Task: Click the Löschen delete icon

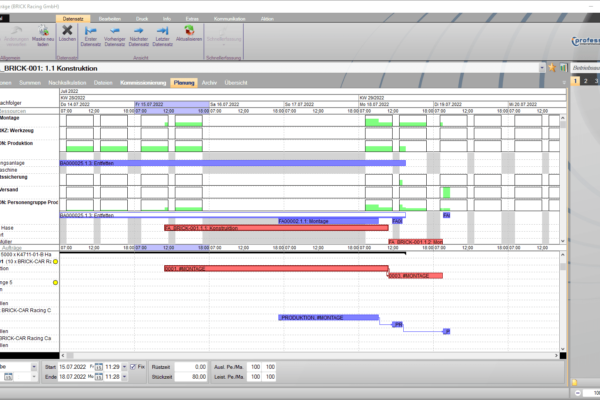Action: tap(67, 30)
